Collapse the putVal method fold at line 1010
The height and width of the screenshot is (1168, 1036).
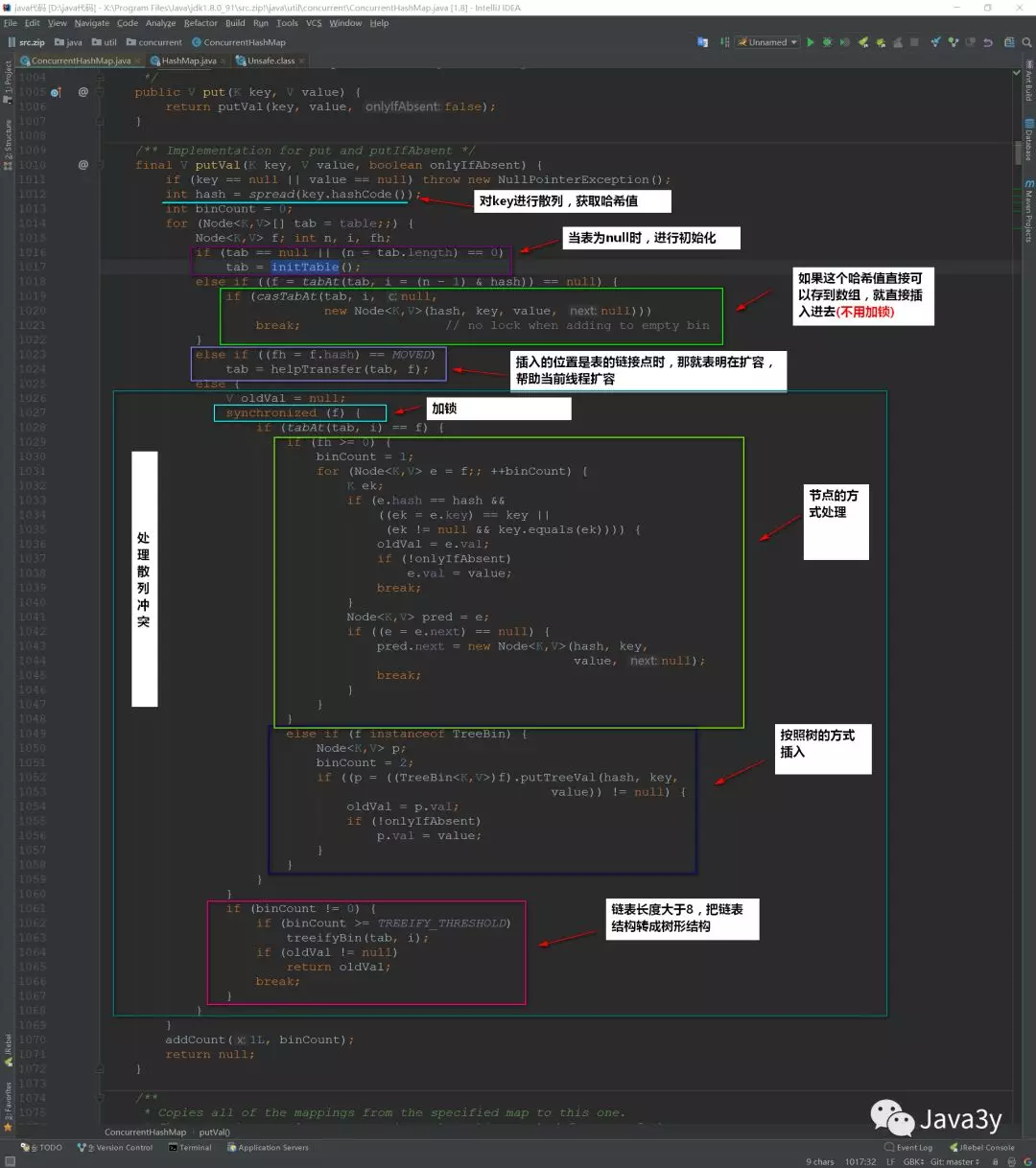click(x=100, y=165)
